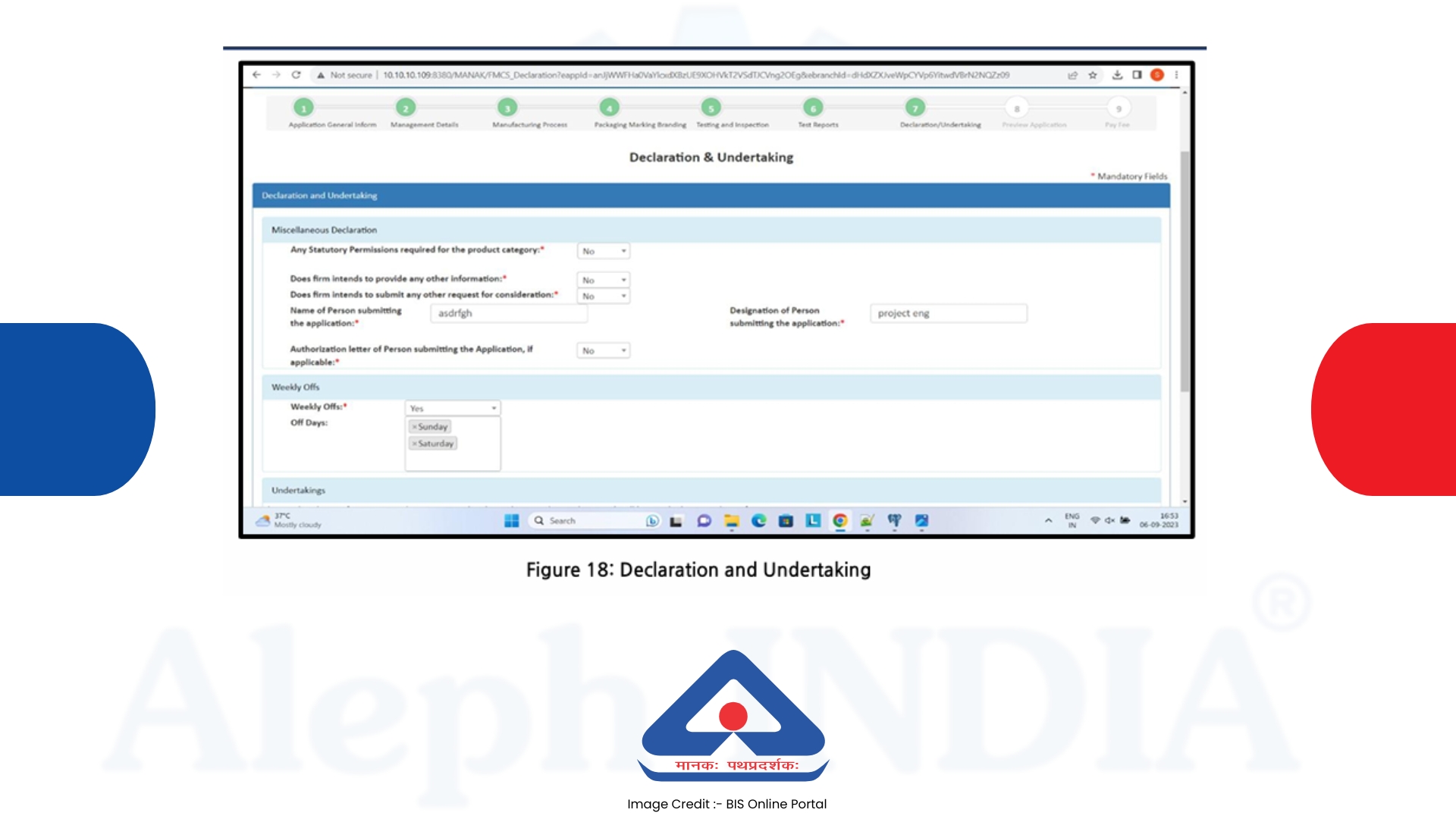This screenshot has height=819, width=1456.
Task: Go to step 4 Packaging Marking Branding
Action: pyautogui.click(x=609, y=108)
